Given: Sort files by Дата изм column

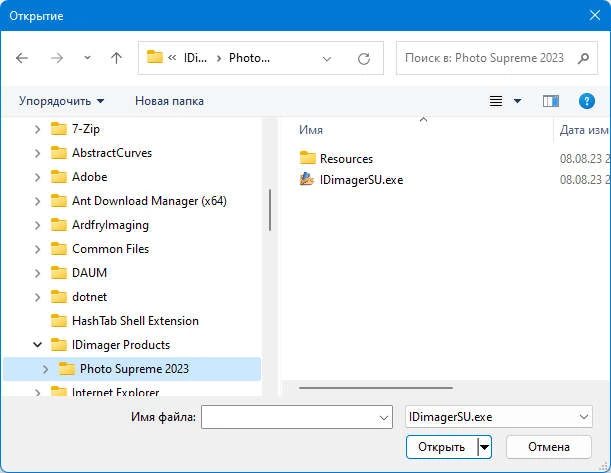Looking at the screenshot, I should pos(584,130).
